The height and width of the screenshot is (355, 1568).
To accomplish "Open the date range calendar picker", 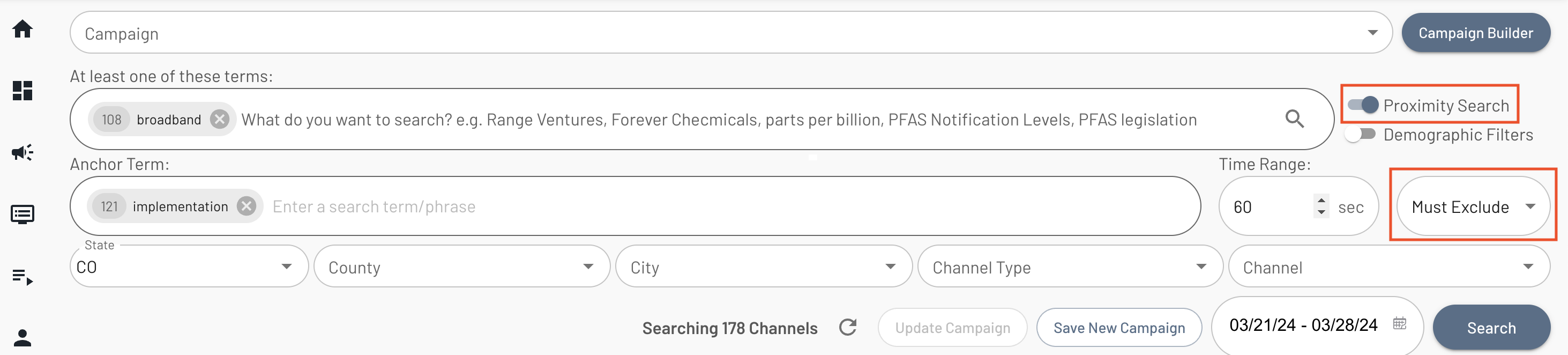I will tap(1400, 323).
